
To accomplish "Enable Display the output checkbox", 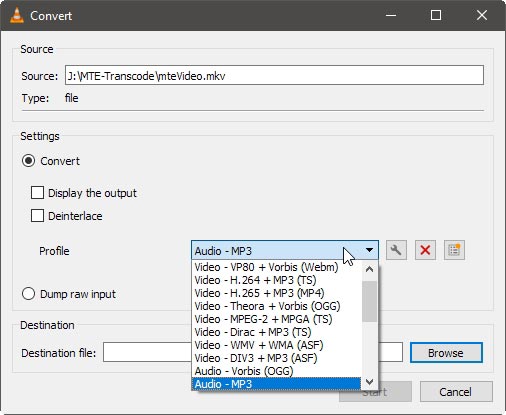I will (37, 193).
